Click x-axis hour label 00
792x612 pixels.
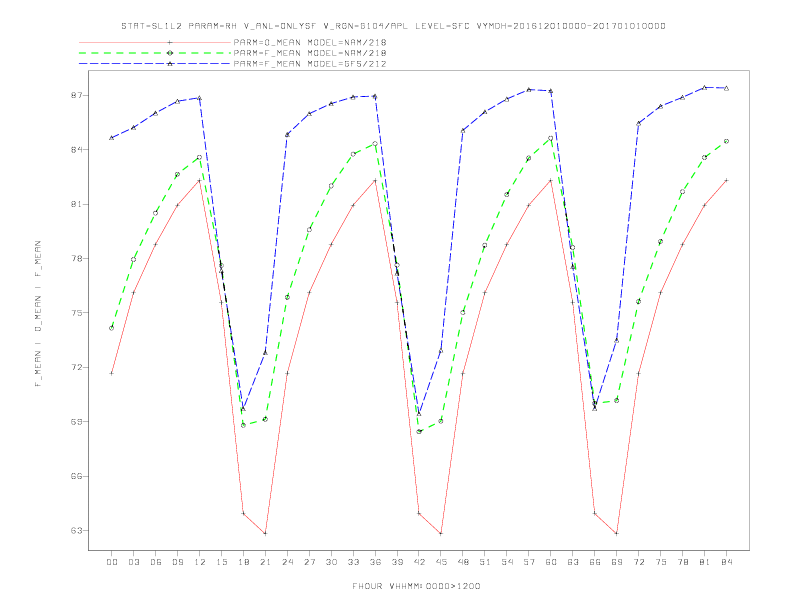point(112,562)
